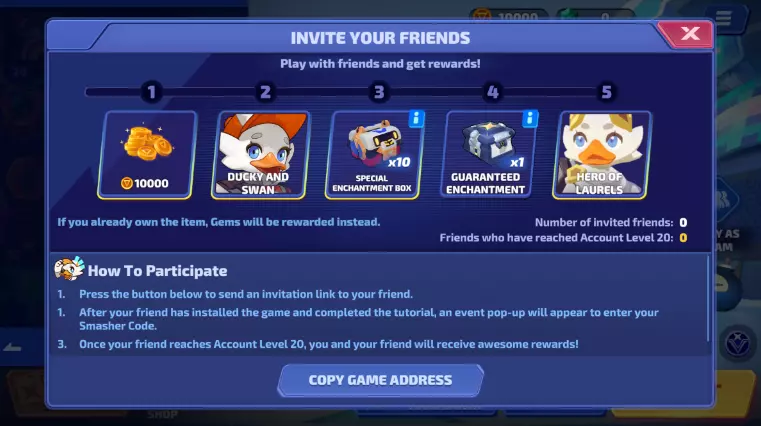761x426 pixels.
Task: Select the Guaranteed Enchantment chest reward
Action: click(x=488, y=155)
